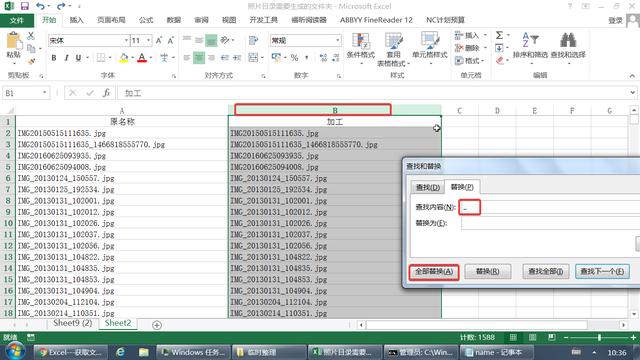Click Replace All button

pos(434,272)
